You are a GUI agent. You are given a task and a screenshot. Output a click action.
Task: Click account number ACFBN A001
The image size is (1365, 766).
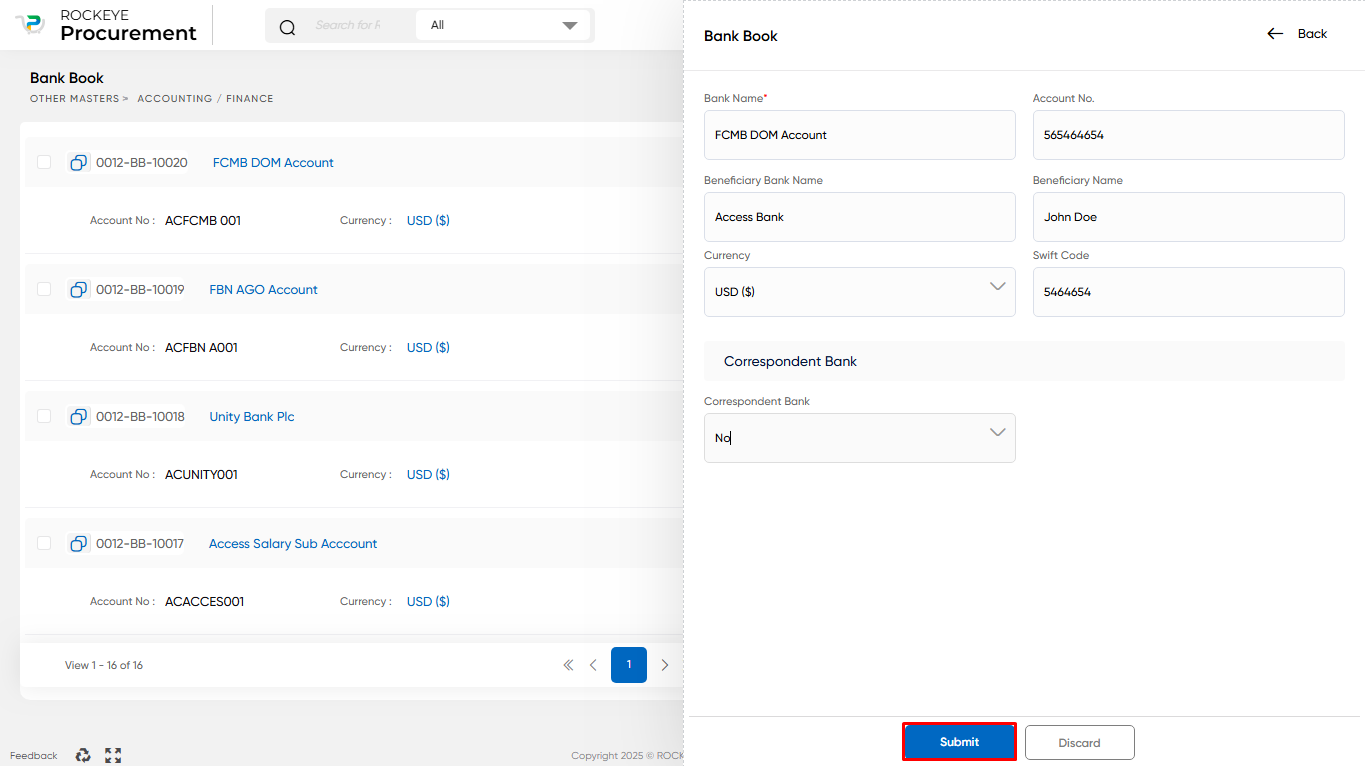(201, 348)
